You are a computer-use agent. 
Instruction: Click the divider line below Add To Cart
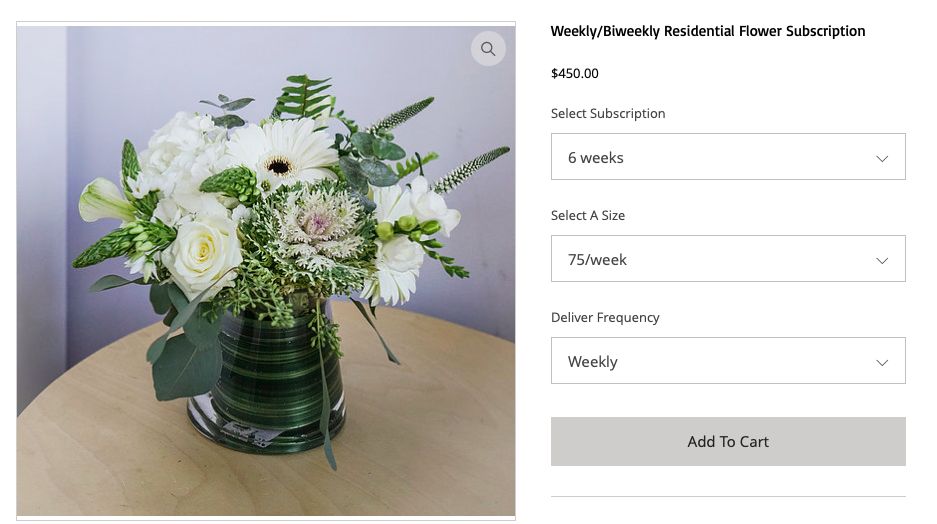[x=728, y=497]
